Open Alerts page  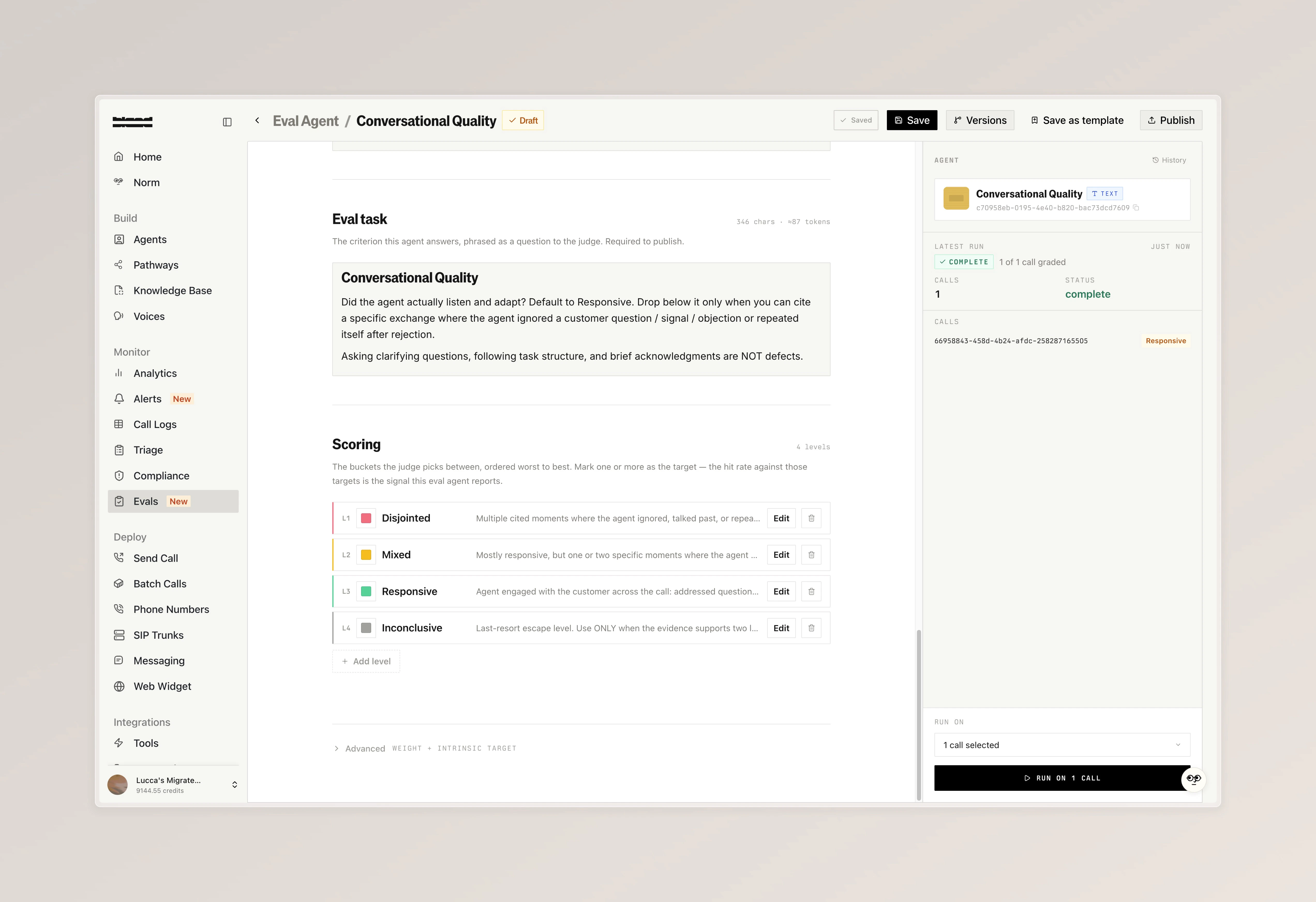coord(173,399)
